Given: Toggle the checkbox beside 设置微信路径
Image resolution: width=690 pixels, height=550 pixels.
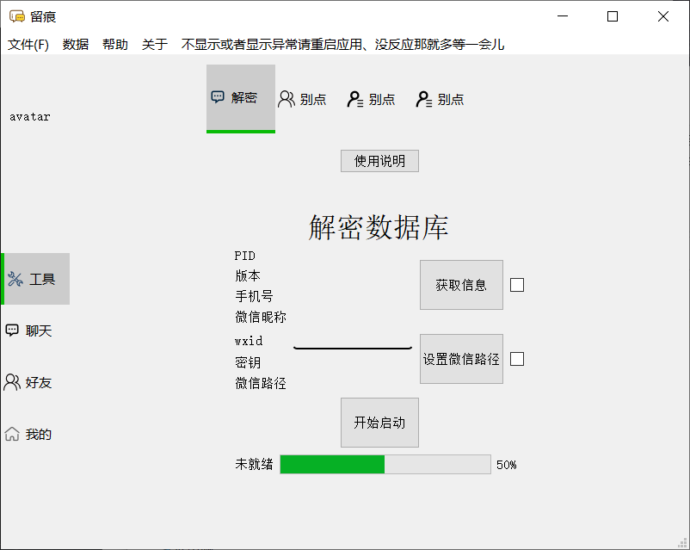Looking at the screenshot, I should [x=517, y=359].
